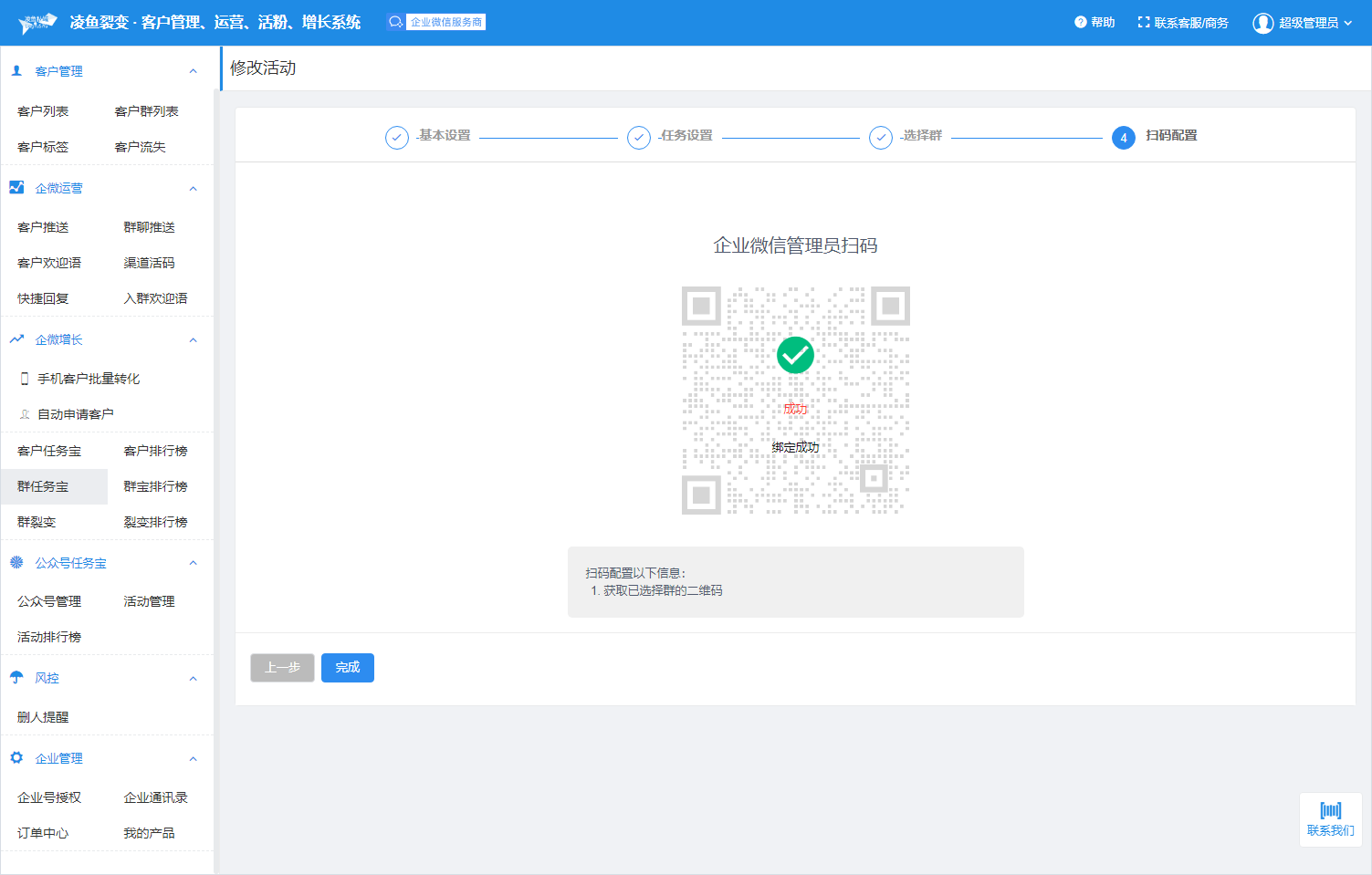The height and width of the screenshot is (875, 1372).
Task: Open the 超级管理员 dropdown arrow
Action: pos(1347,23)
